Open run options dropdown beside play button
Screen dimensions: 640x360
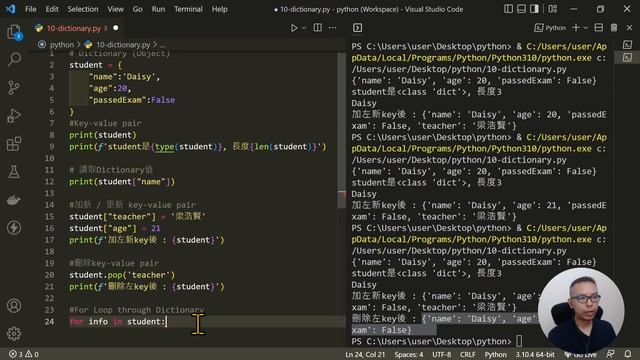[x=304, y=28]
